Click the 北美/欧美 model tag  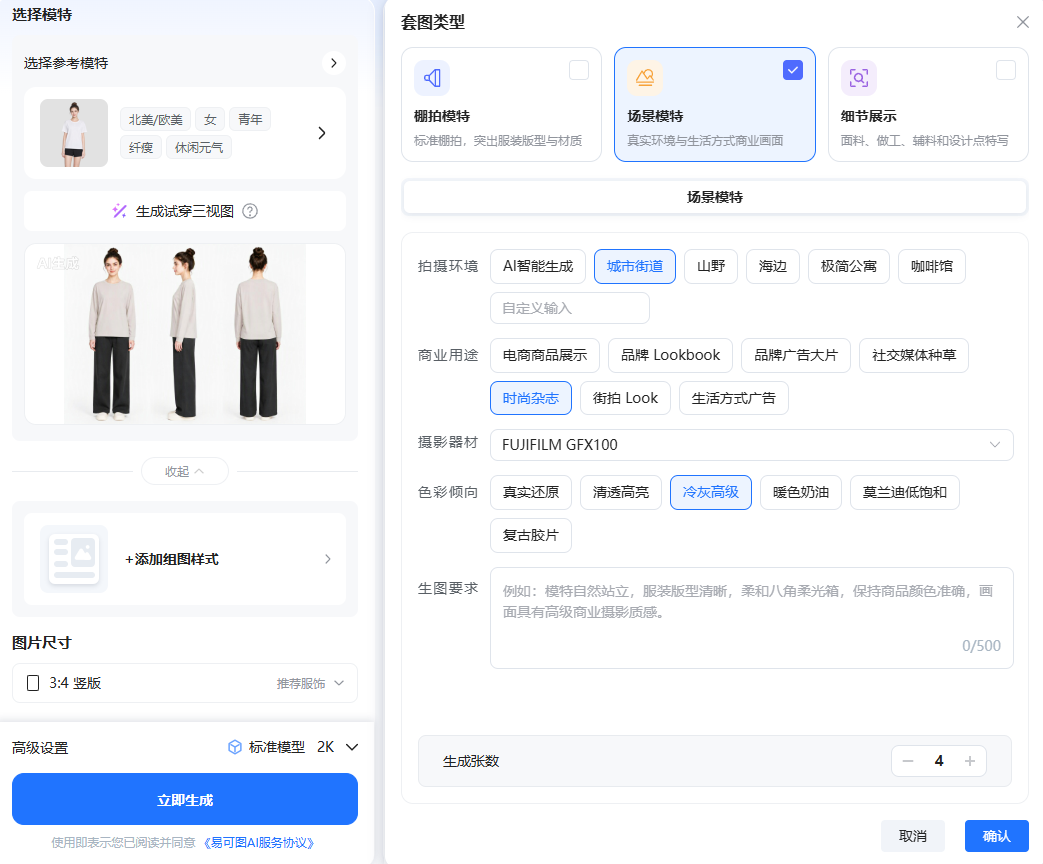(x=156, y=120)
